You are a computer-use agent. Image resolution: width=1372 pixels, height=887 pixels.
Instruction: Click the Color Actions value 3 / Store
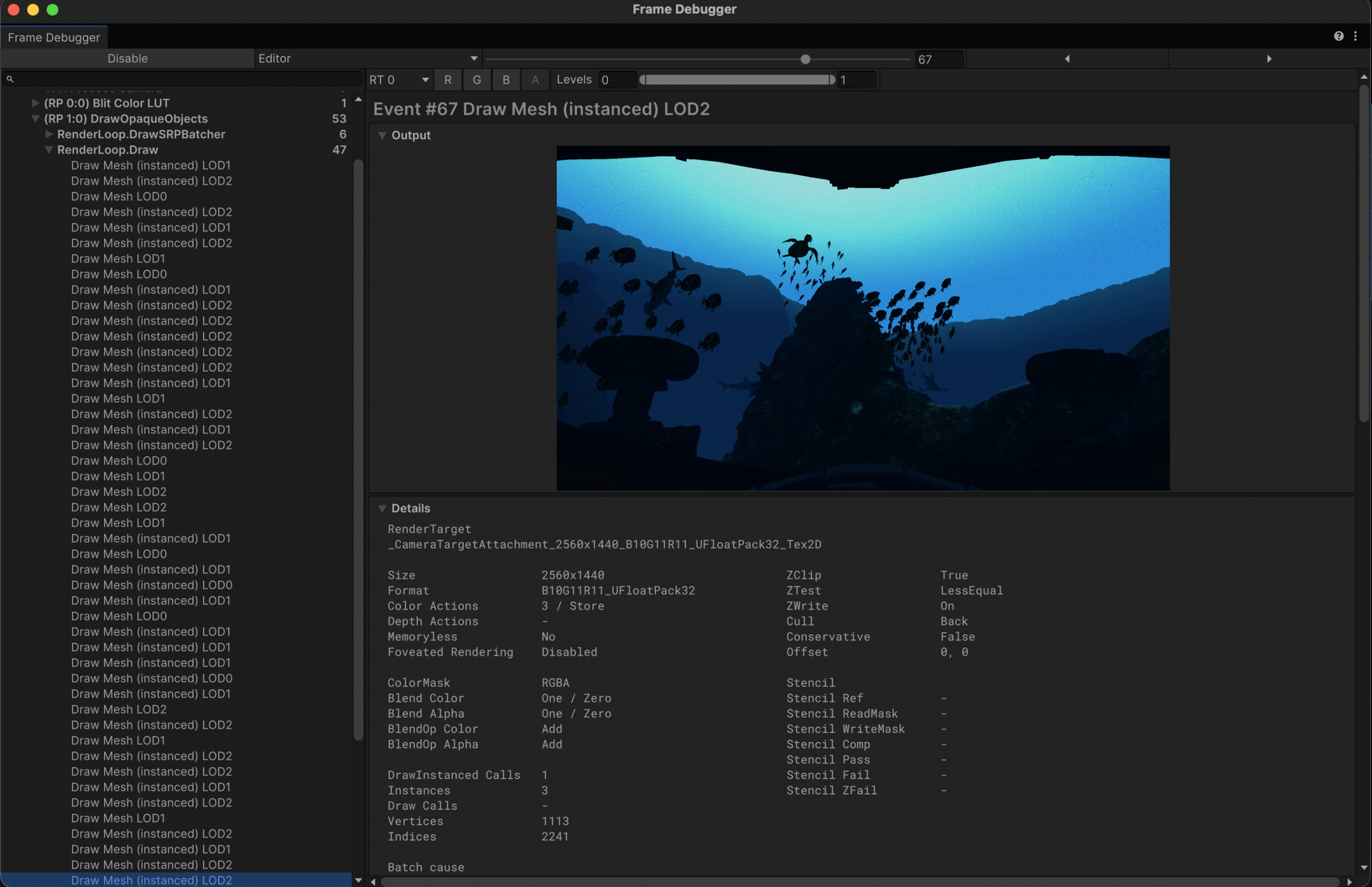click(x=573, y=606)
